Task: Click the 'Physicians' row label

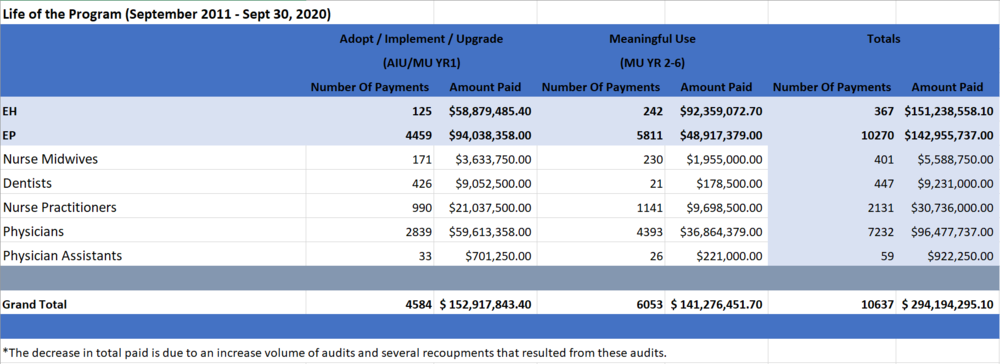Action: [x=33, y=231]
